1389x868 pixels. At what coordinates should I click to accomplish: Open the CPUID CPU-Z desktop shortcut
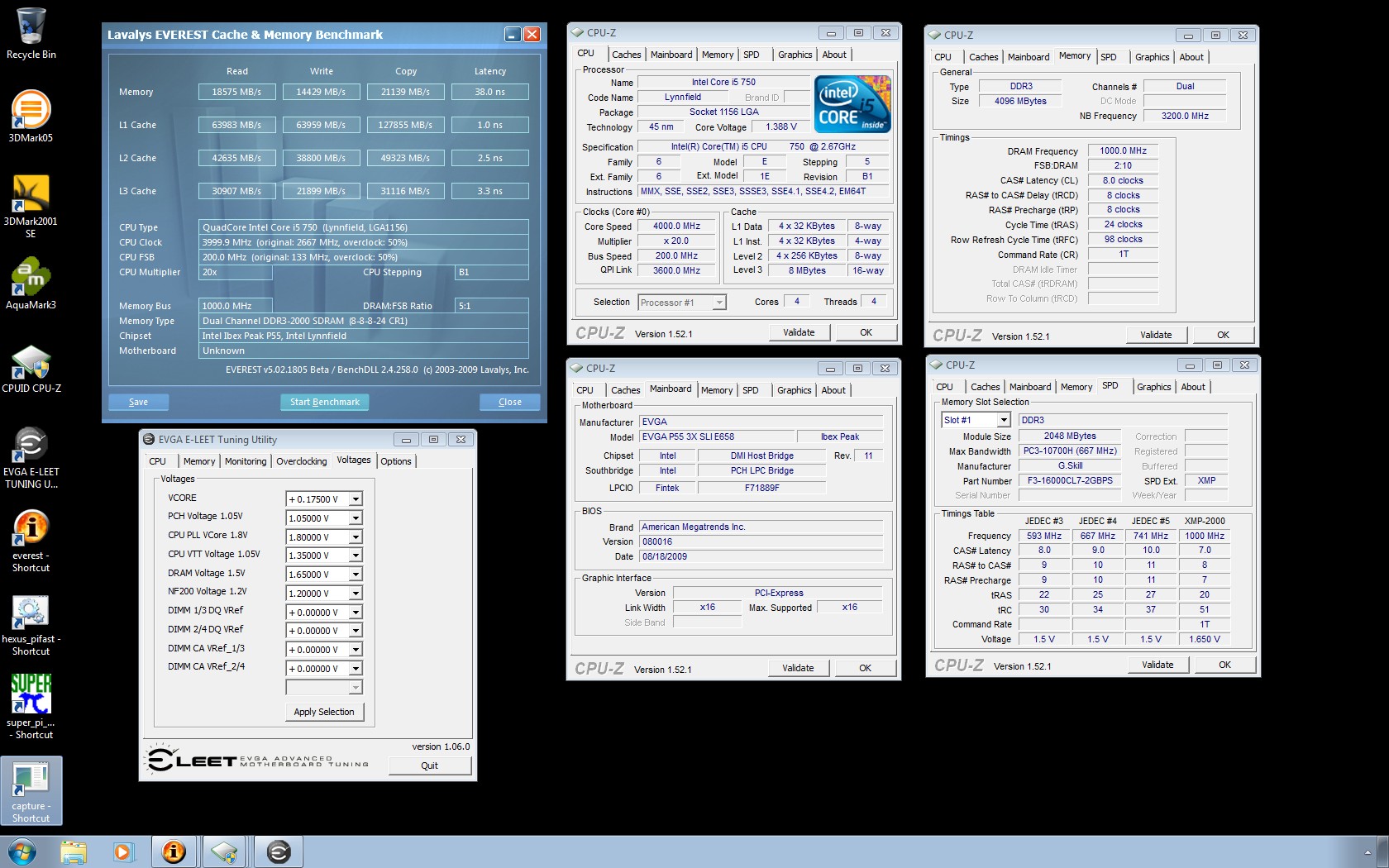click(31, 369)
